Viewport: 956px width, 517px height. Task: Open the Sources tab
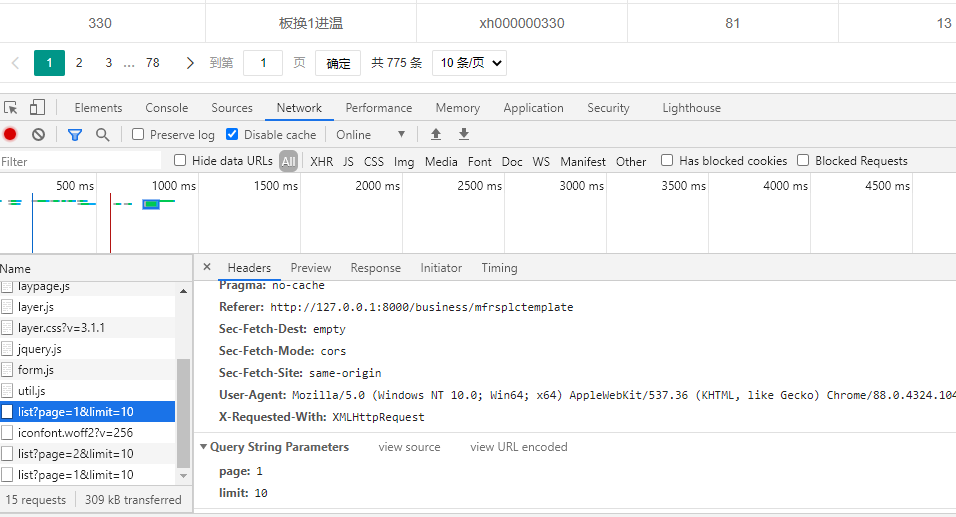pos(232,108)
